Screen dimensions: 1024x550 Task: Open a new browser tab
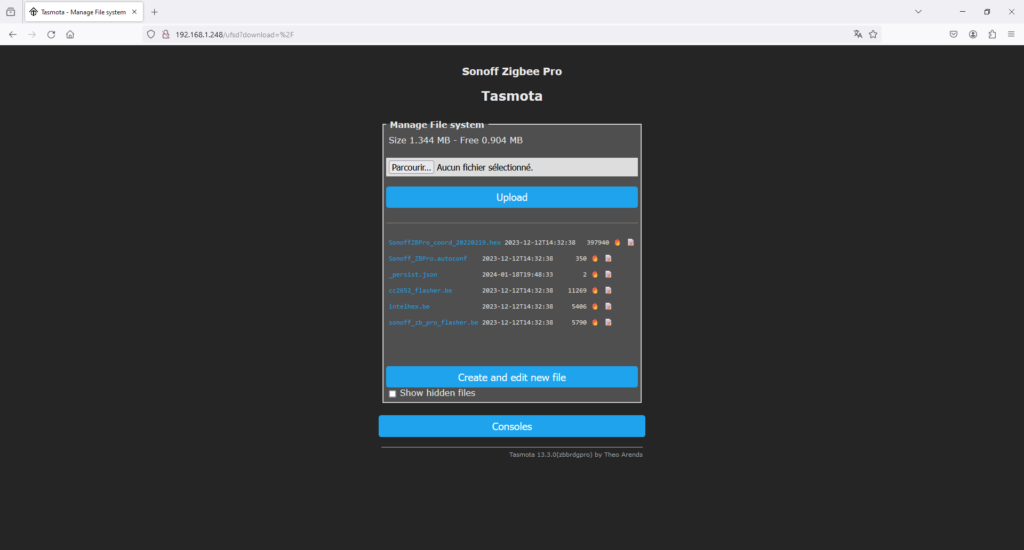[154, 12]
